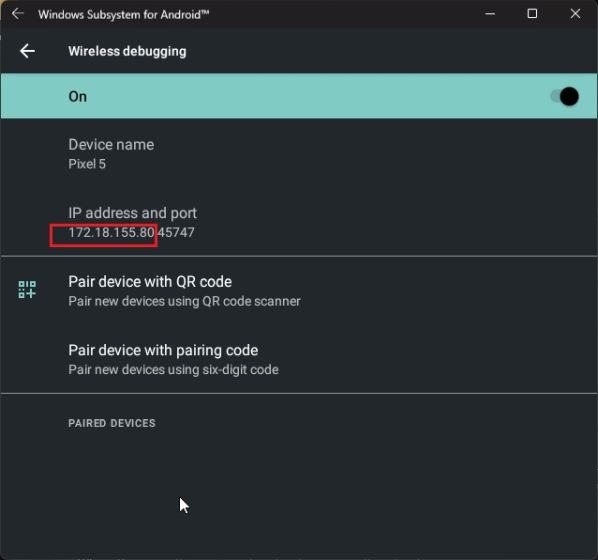Click the Windows Subsystem for Android title text
This screenshot has width=598, height=560.
[124, 14]
